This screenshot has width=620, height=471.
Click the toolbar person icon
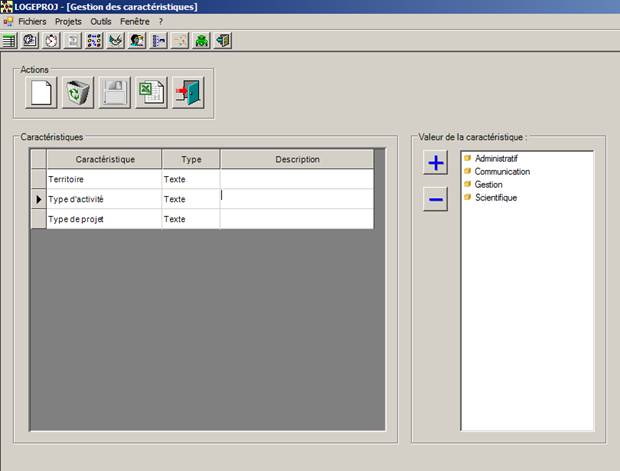[137, 41]
